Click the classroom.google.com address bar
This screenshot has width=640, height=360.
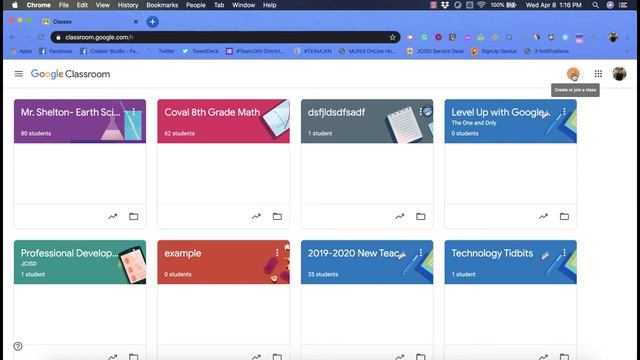tap(224, 37)
